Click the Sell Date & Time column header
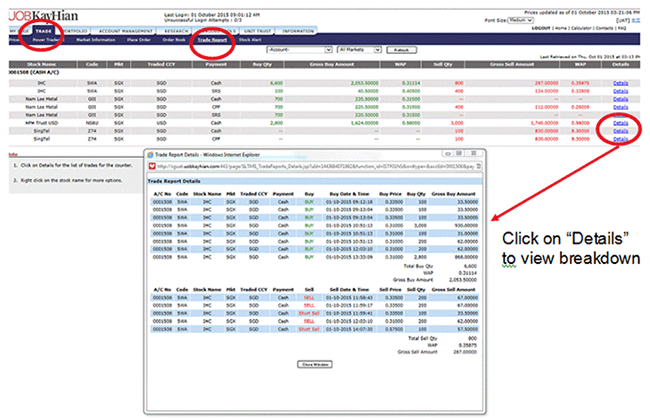The width and height of the screenshot is (650, 419). coord(349,290)
